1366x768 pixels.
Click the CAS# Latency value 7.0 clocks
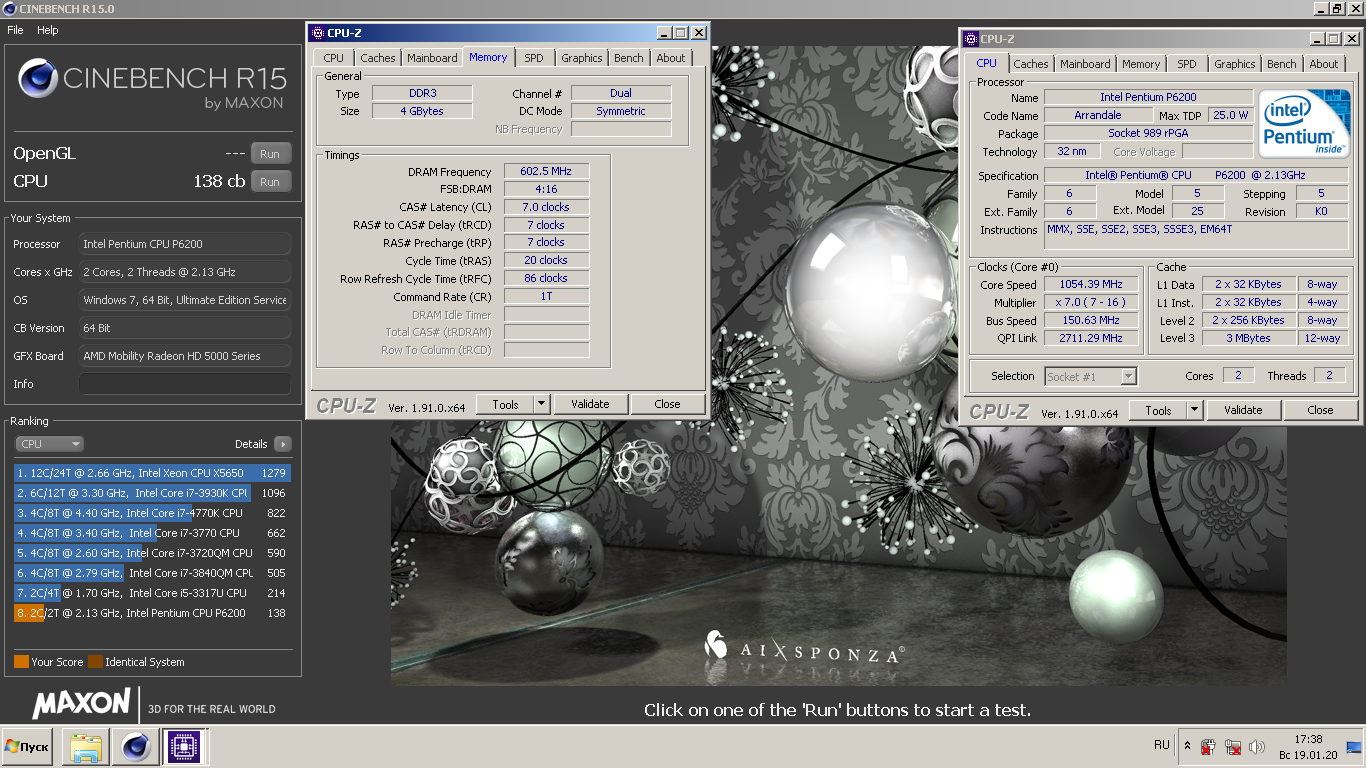click(546, 207)
